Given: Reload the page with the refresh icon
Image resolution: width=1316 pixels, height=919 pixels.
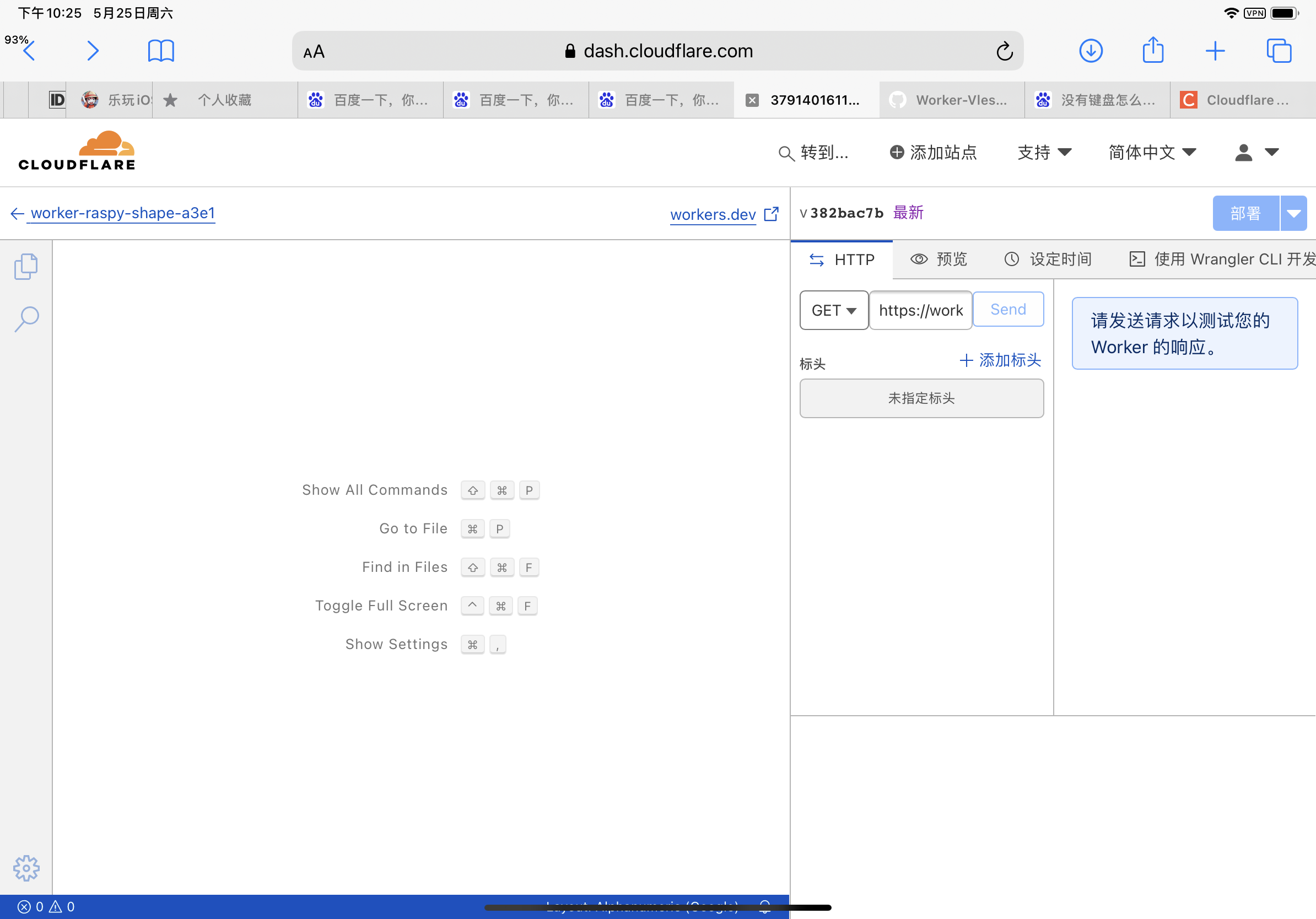Looking at the screenshot, I should [1004, 52].
